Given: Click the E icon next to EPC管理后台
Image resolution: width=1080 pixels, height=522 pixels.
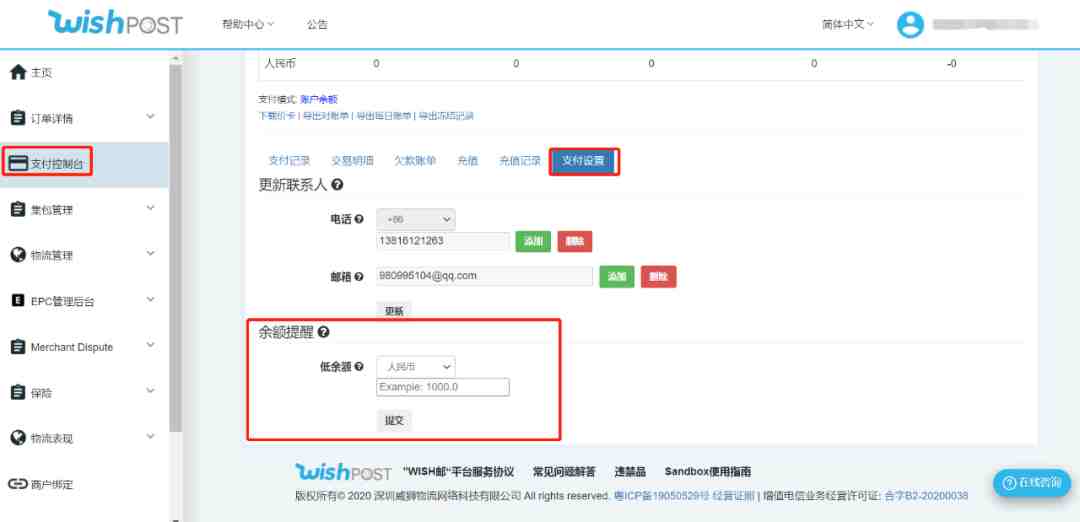Looking at the screenshot, I should 19,301.
